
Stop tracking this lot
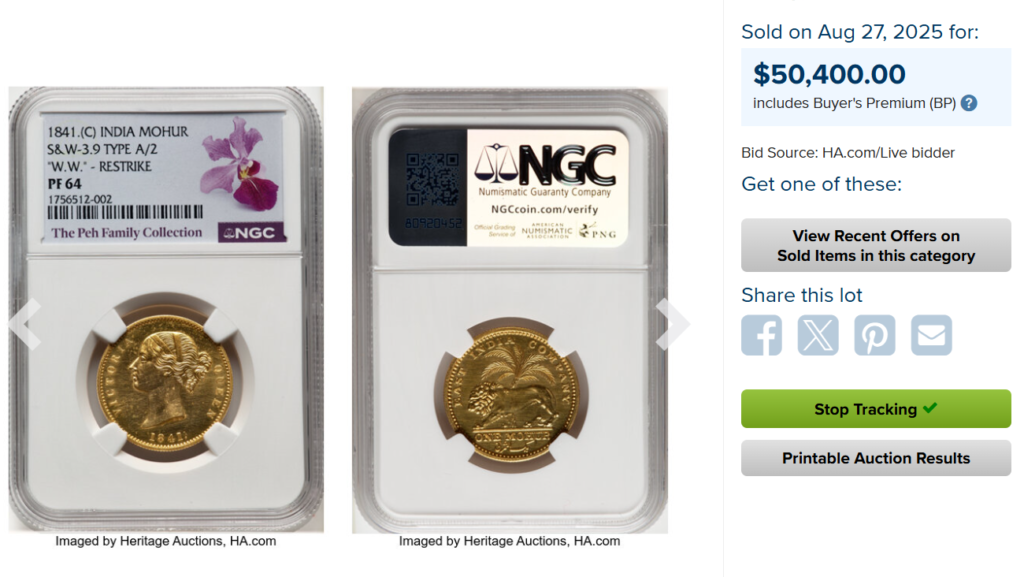(876, 409)
